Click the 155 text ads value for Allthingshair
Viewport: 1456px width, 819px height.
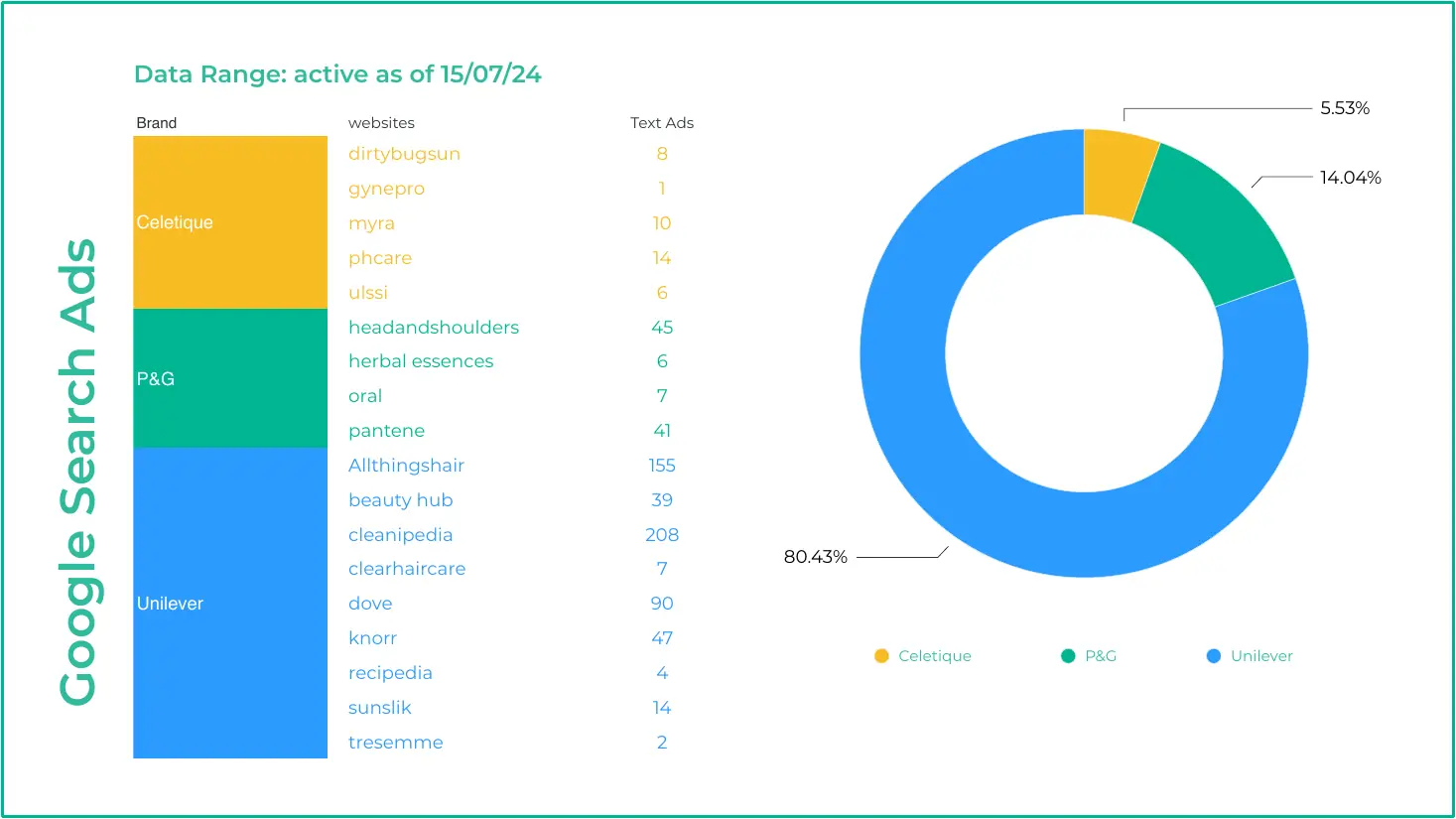click(x=662, y=466)
